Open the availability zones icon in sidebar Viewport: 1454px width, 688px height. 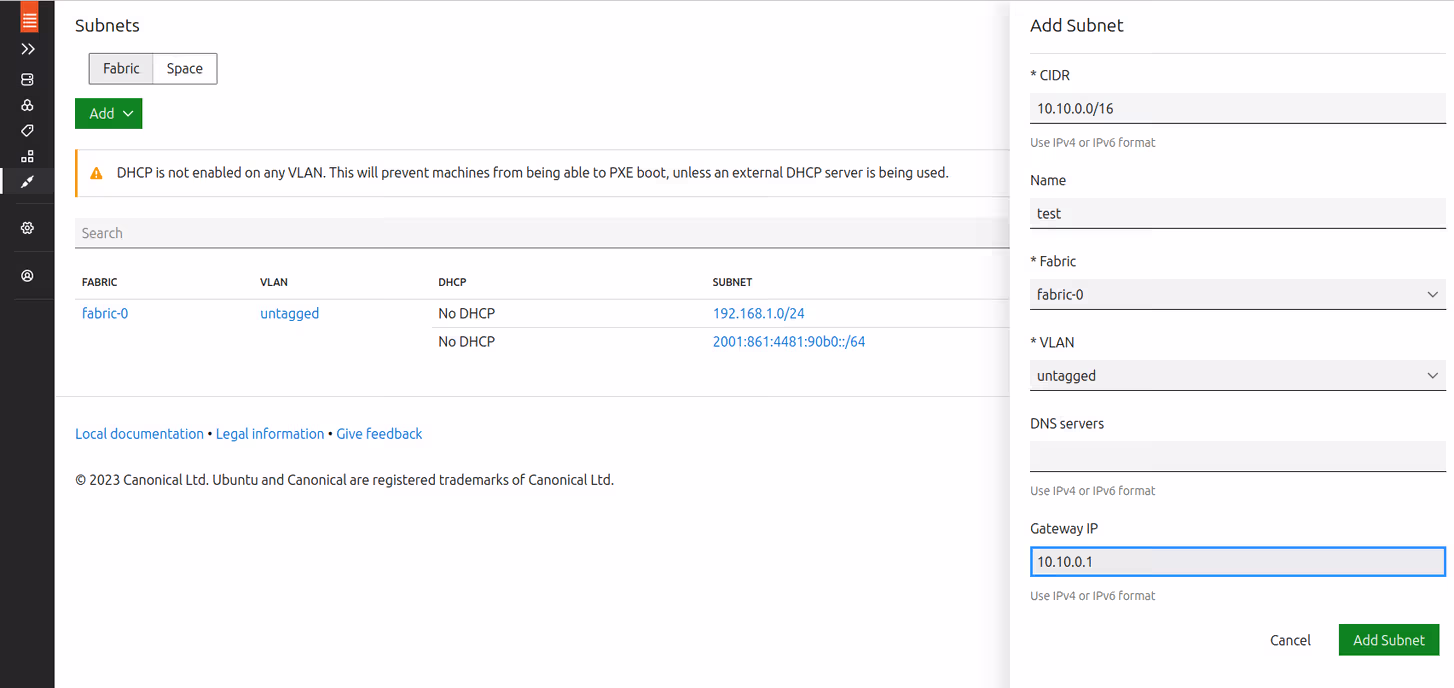[28, 157]
